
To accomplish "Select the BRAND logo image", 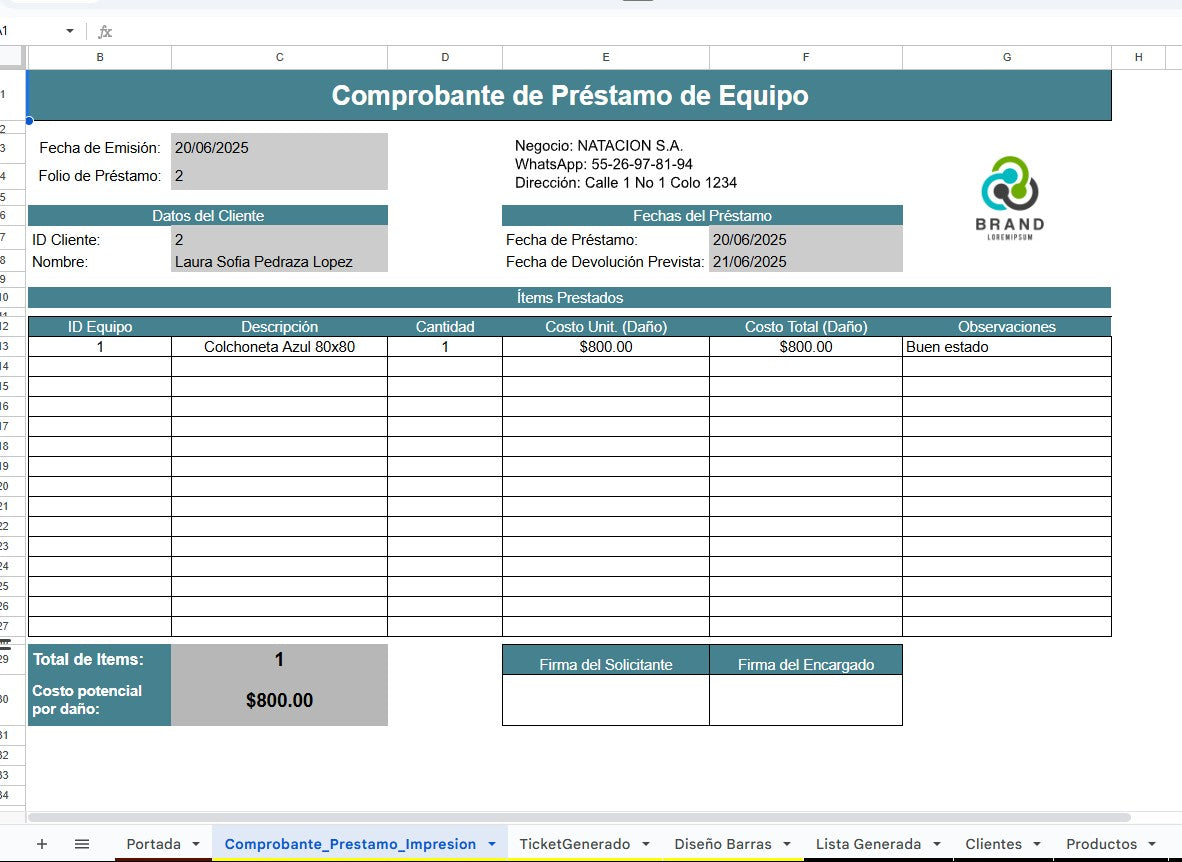I will (x=1009, y=198).
